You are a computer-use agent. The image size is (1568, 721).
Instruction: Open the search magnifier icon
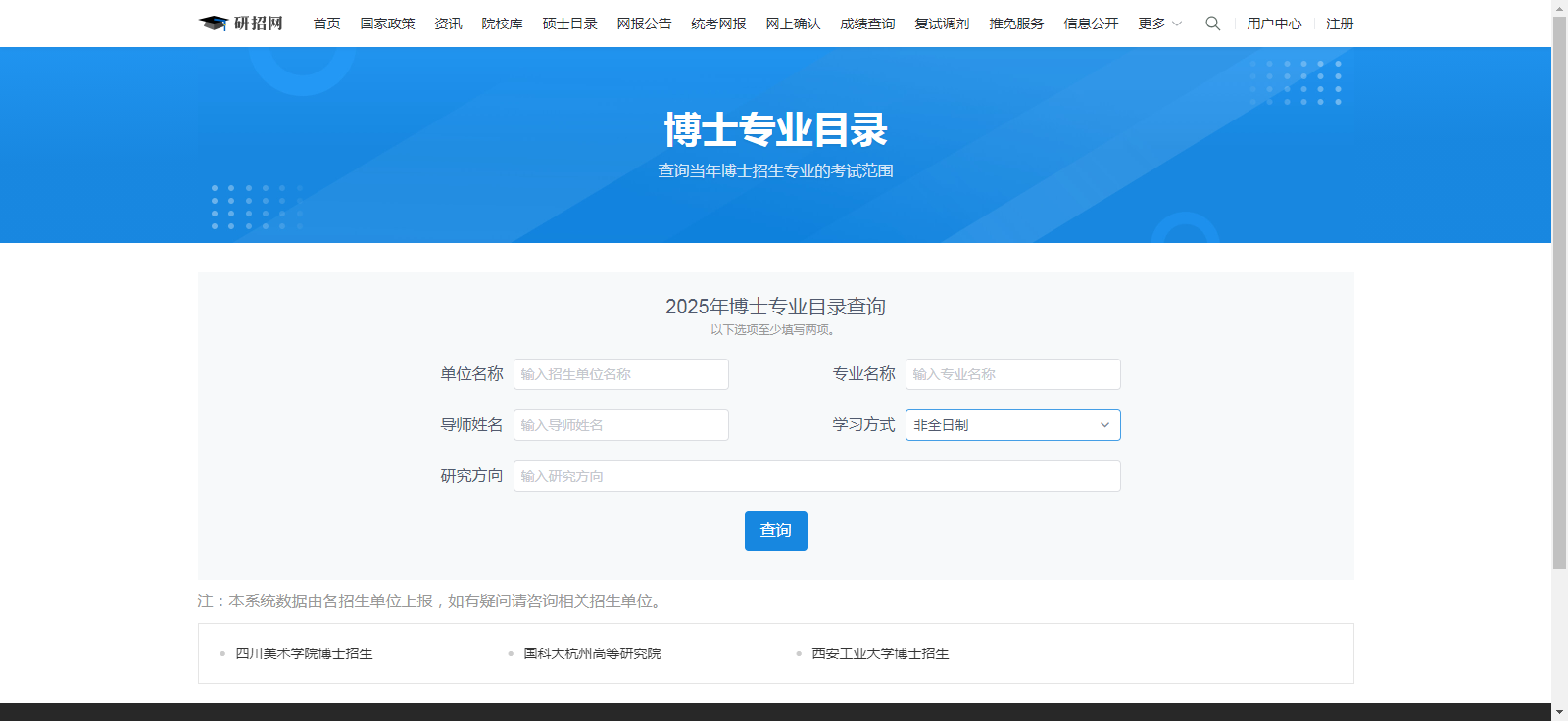[1212, 24]
